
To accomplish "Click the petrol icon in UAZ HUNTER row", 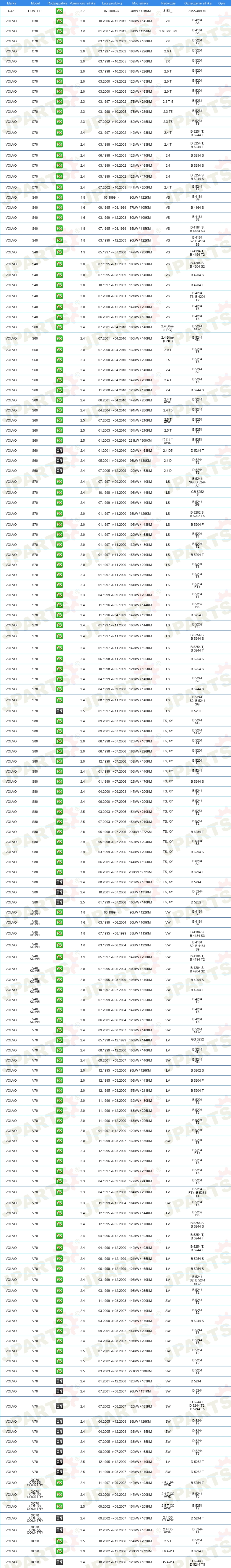I will pos(59,11).
